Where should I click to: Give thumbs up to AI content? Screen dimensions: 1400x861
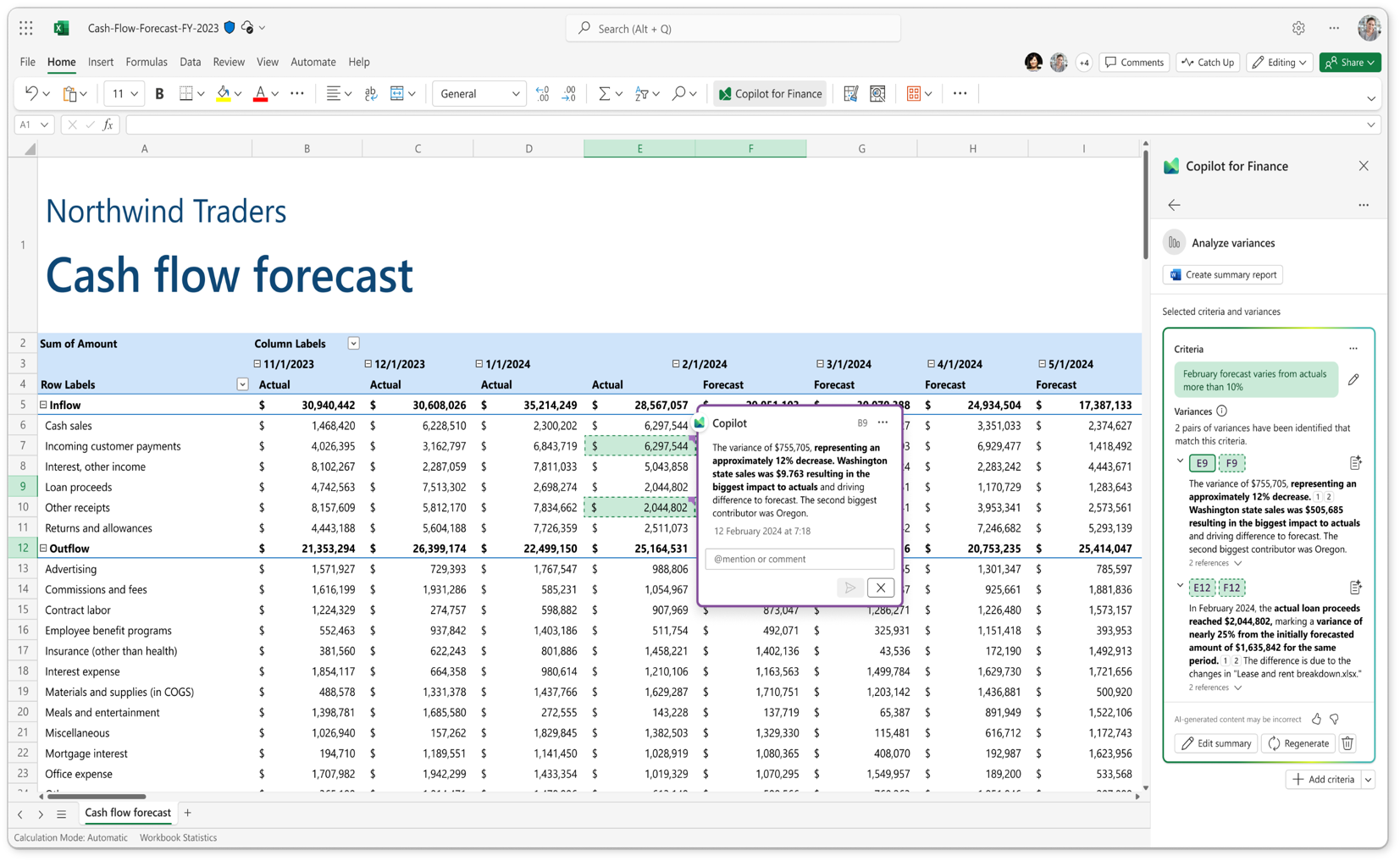(x=1316, y=719)
